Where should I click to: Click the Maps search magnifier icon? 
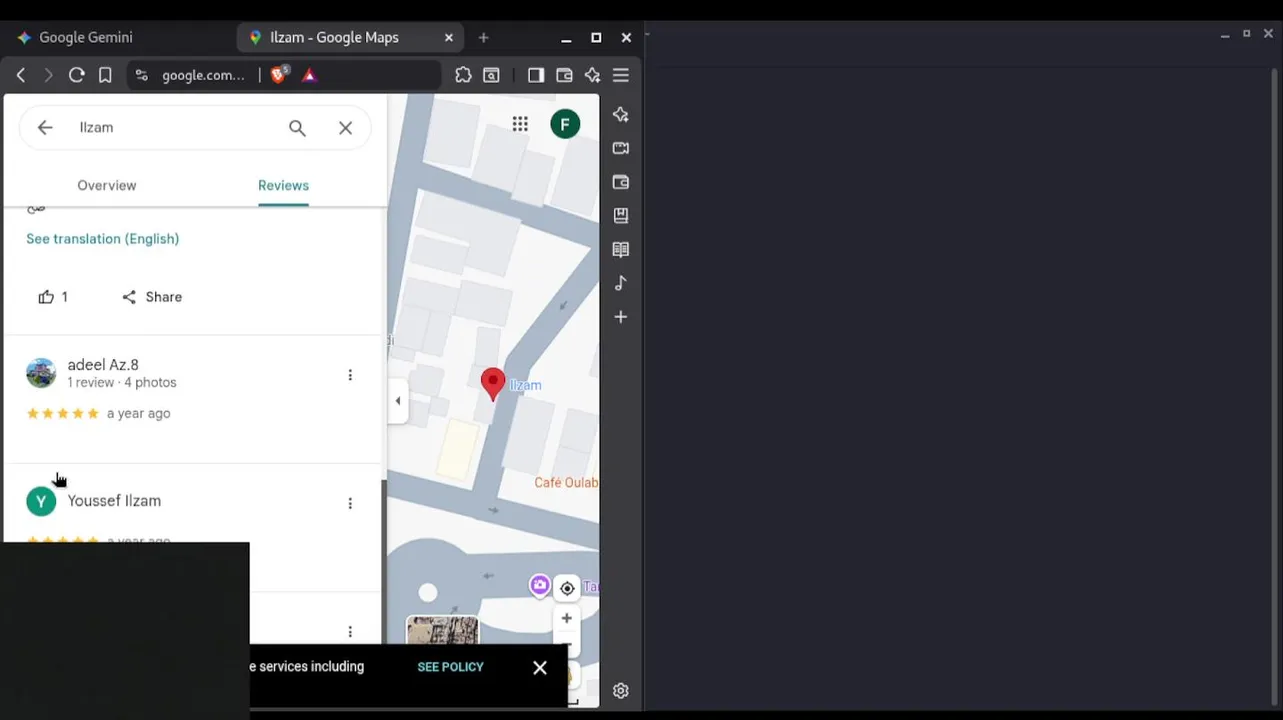point(297,127)
